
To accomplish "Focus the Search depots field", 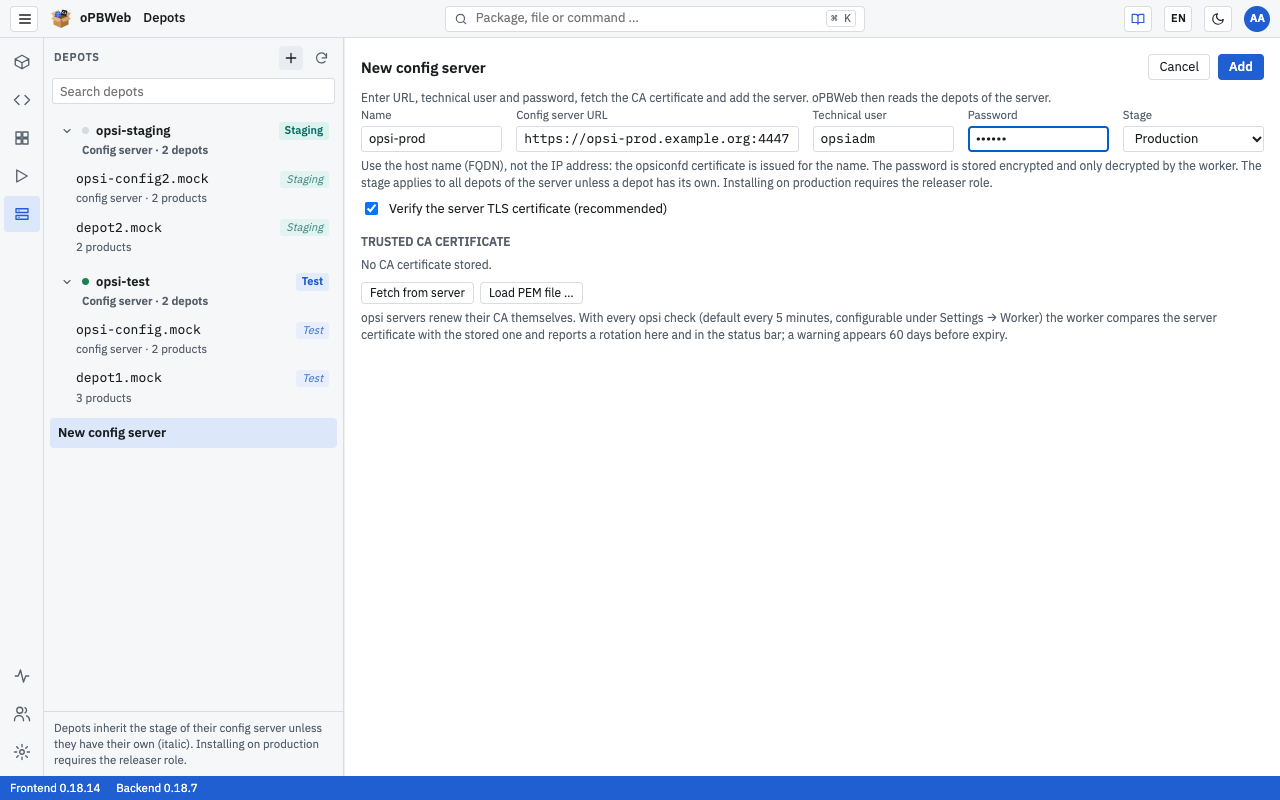I will click(x=193, y=91).
